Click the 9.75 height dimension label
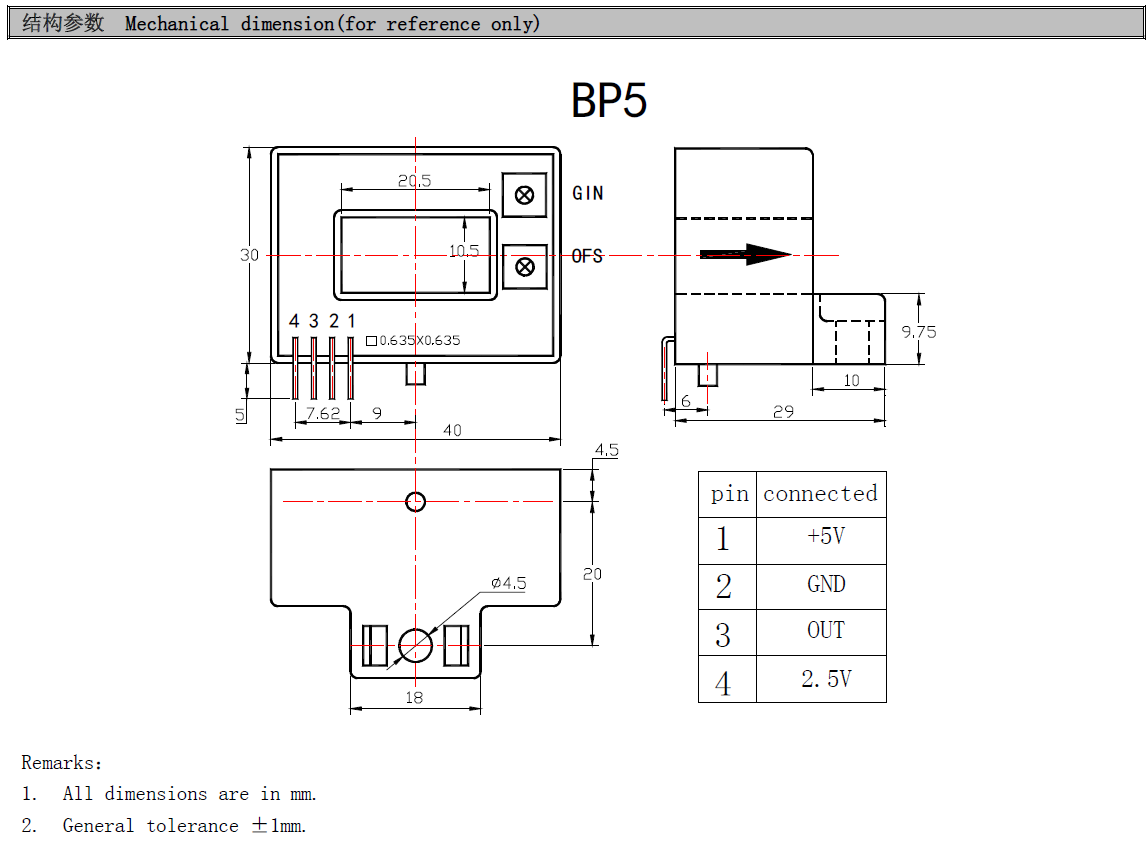The width and height of the screenshot is (1147, 851). click(x=918, y=332)
